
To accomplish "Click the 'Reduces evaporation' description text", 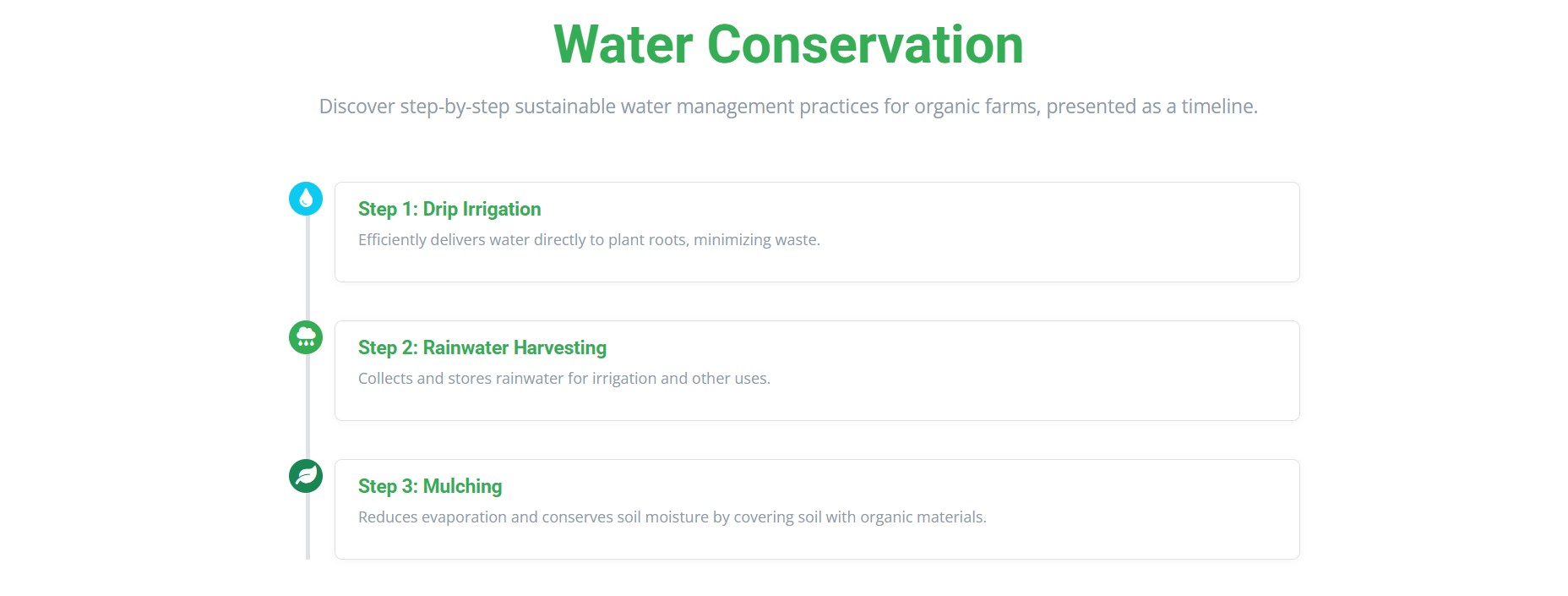I will (x=672, y=517).
